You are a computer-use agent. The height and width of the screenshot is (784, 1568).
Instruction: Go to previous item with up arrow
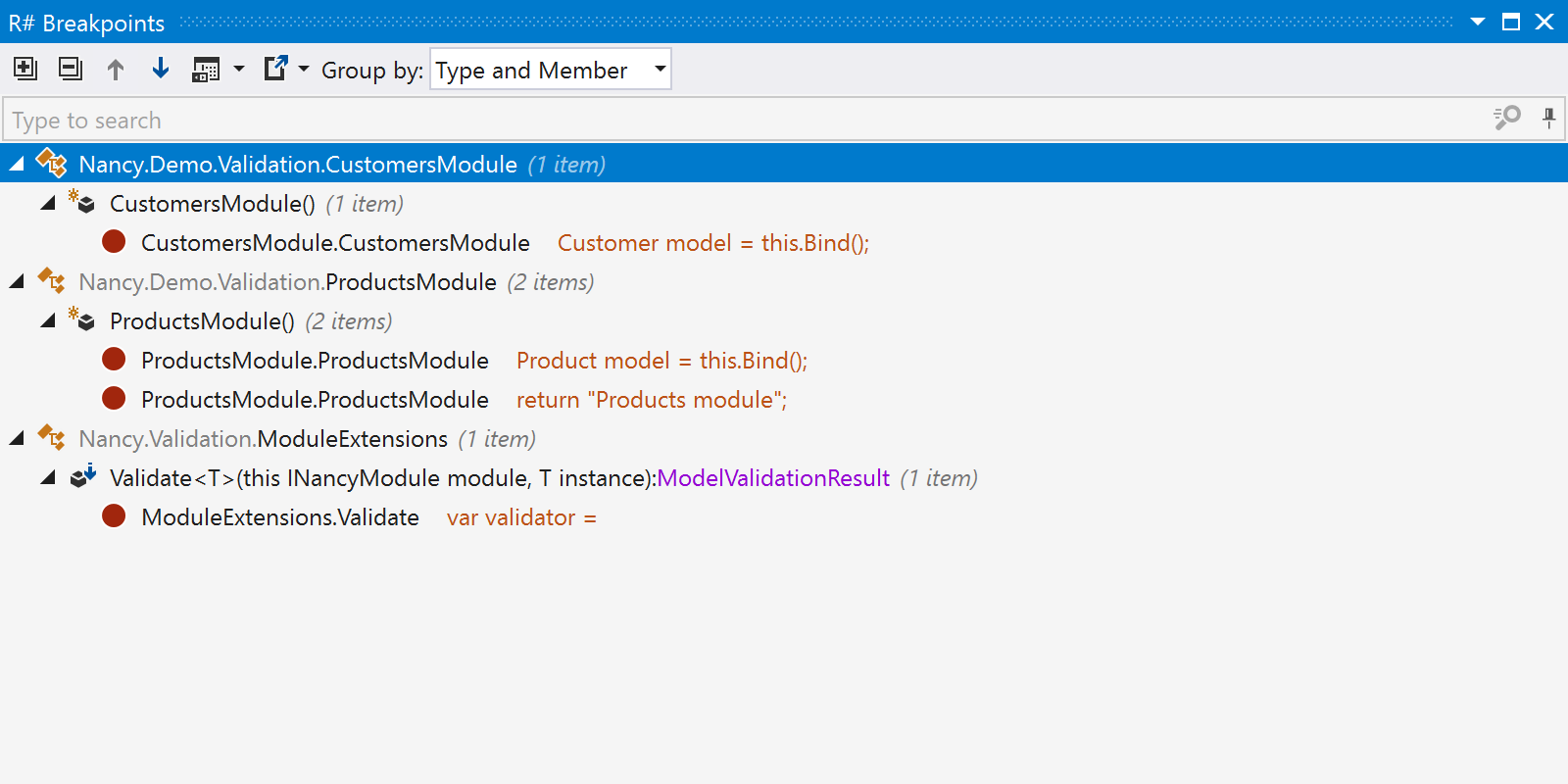coord(116,69)
